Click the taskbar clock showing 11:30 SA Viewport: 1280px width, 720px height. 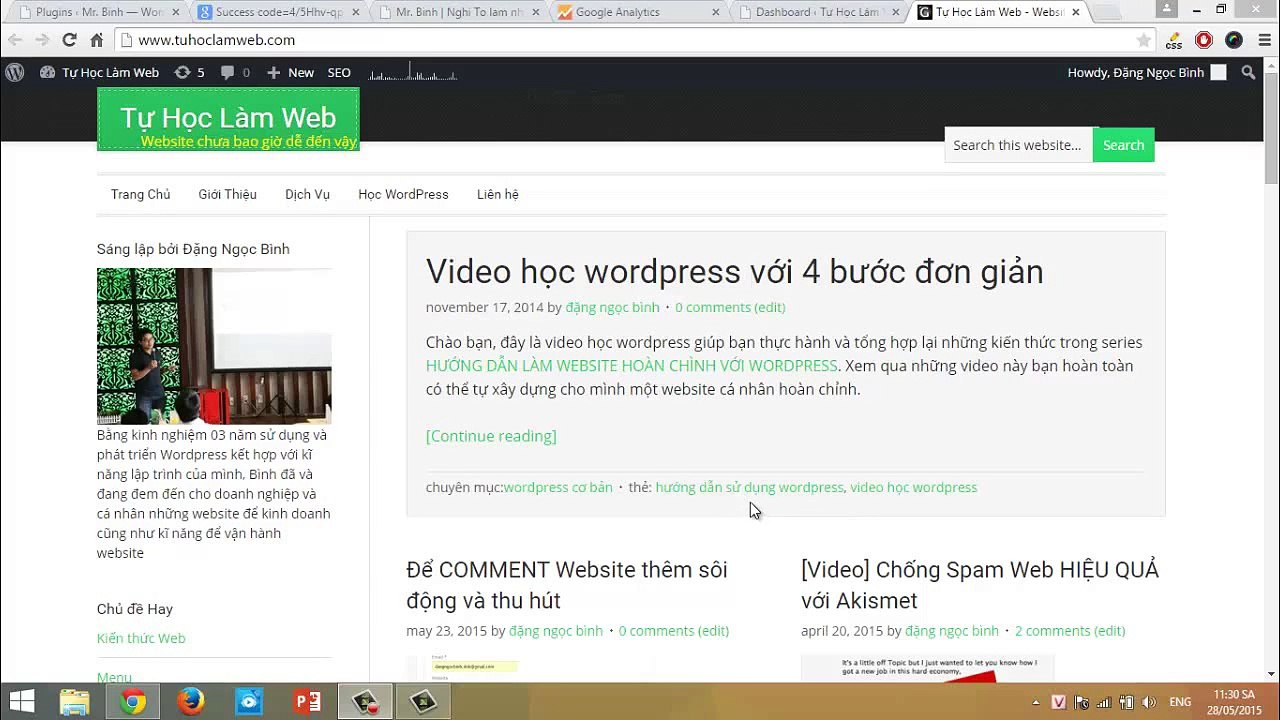tap(1234, 702)
